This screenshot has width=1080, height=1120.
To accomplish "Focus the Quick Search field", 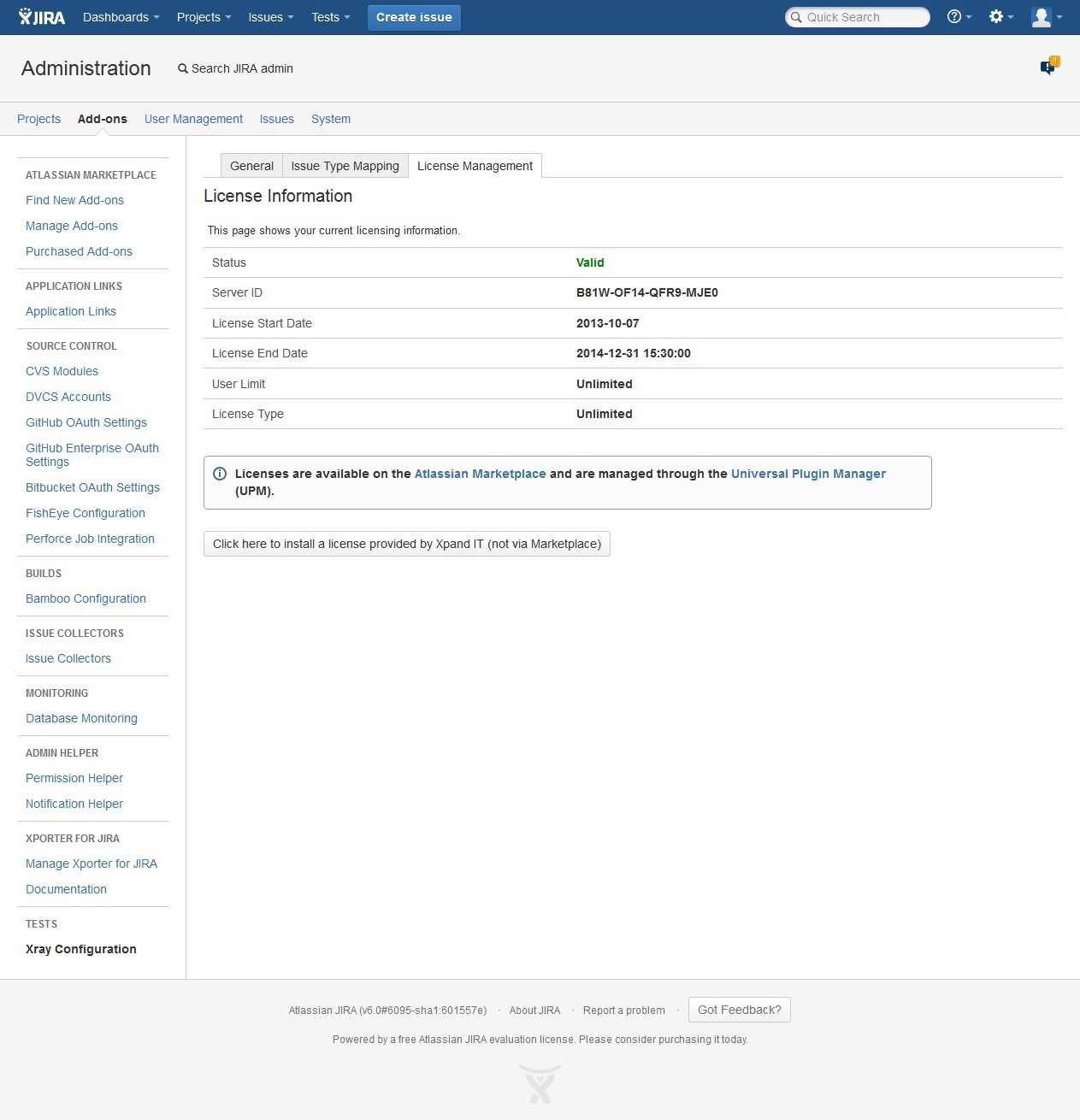I will point(858,17).
